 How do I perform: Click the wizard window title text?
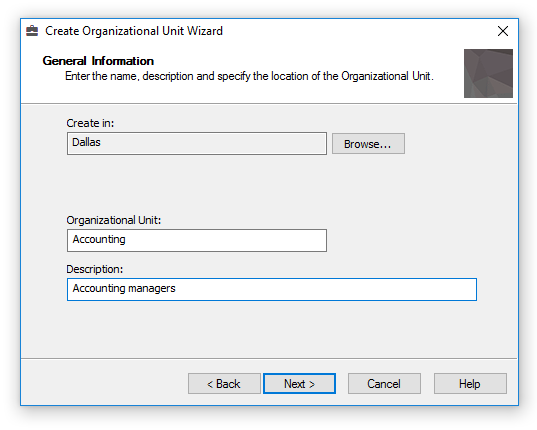134,31
